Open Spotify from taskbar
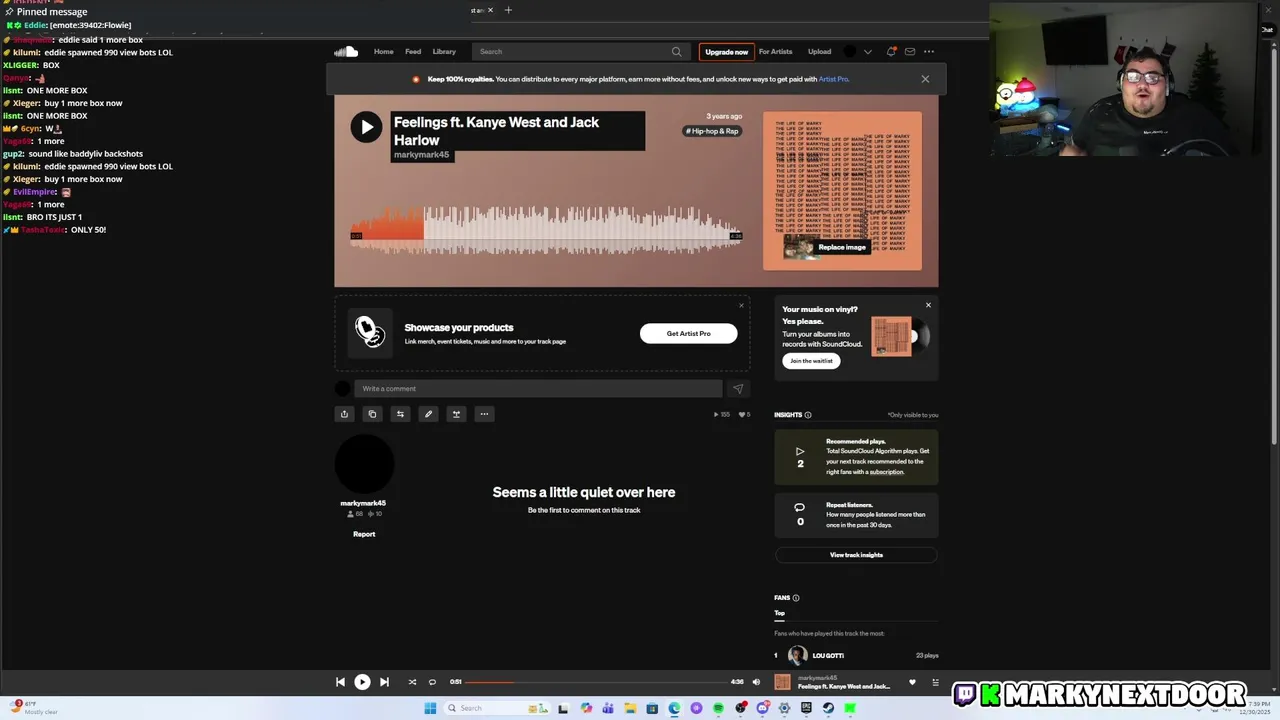Viewport: 1280px width, 720px height. point(718,708)
